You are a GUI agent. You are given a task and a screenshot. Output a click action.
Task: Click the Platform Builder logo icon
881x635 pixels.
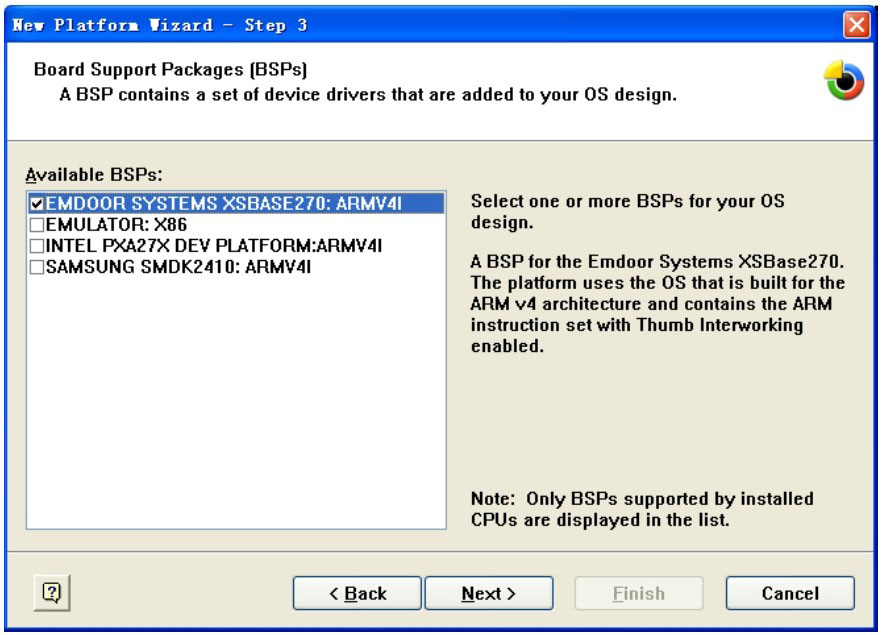pyautogui.click(x=844, y=80)
